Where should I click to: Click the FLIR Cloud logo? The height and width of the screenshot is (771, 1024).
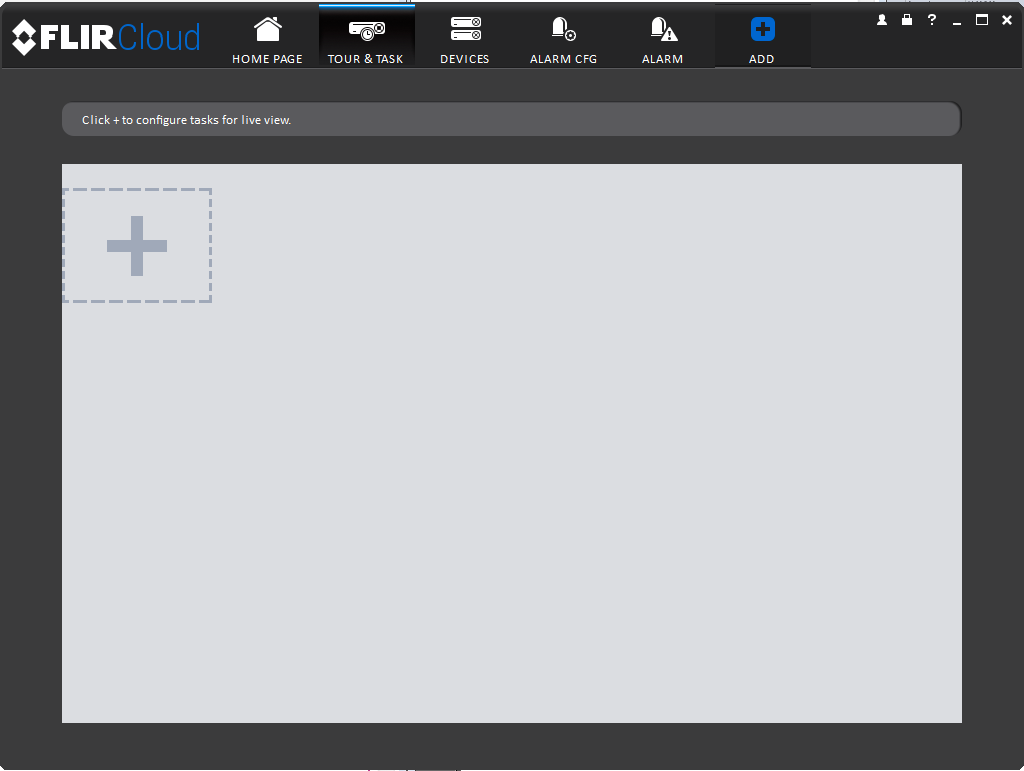click(x=106, y=37)
